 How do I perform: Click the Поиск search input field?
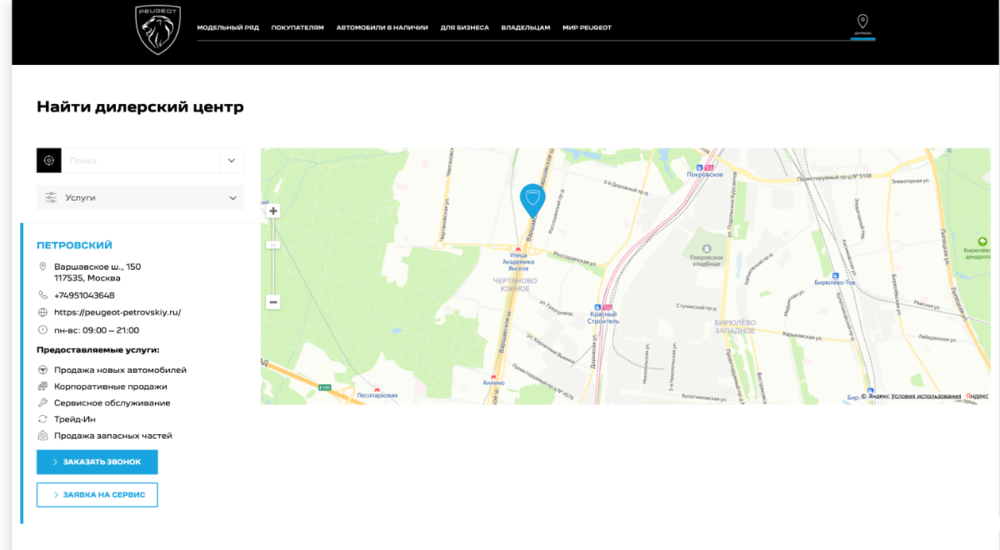[x=140, y=161]
